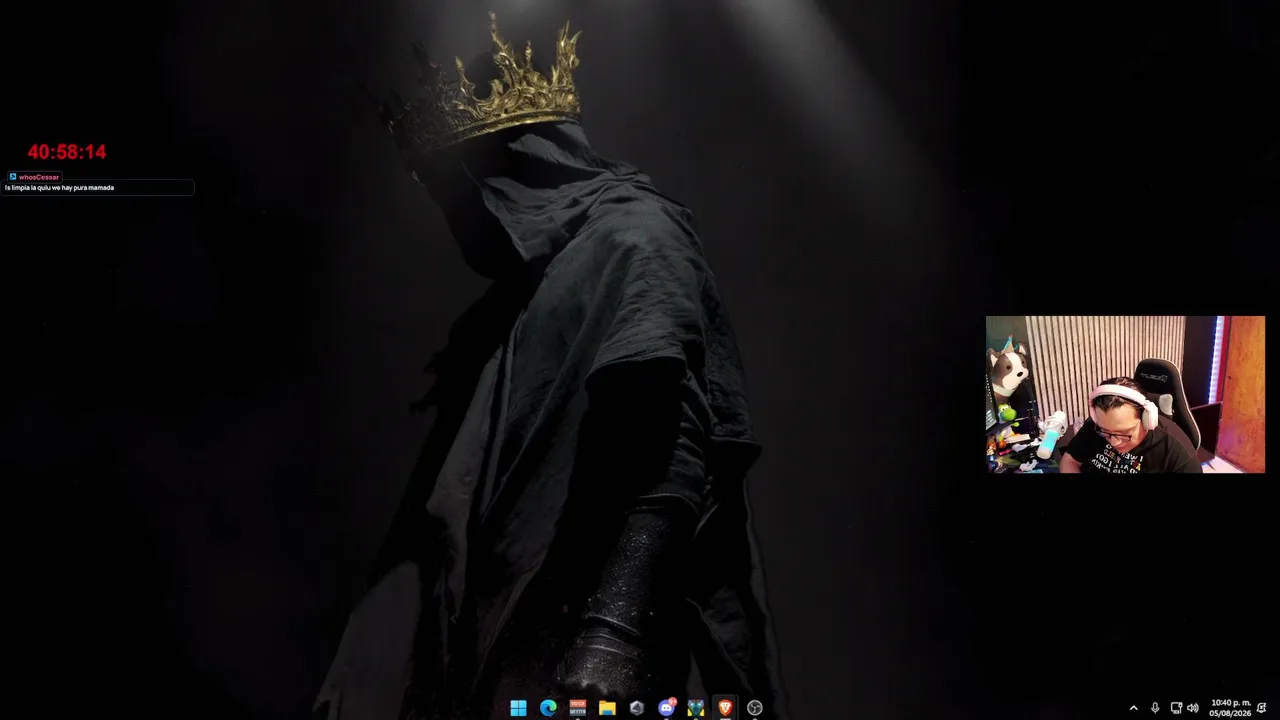1280x720 pixels.
Task: Open the green creature icon app in the taskbar
Action: 696,708
